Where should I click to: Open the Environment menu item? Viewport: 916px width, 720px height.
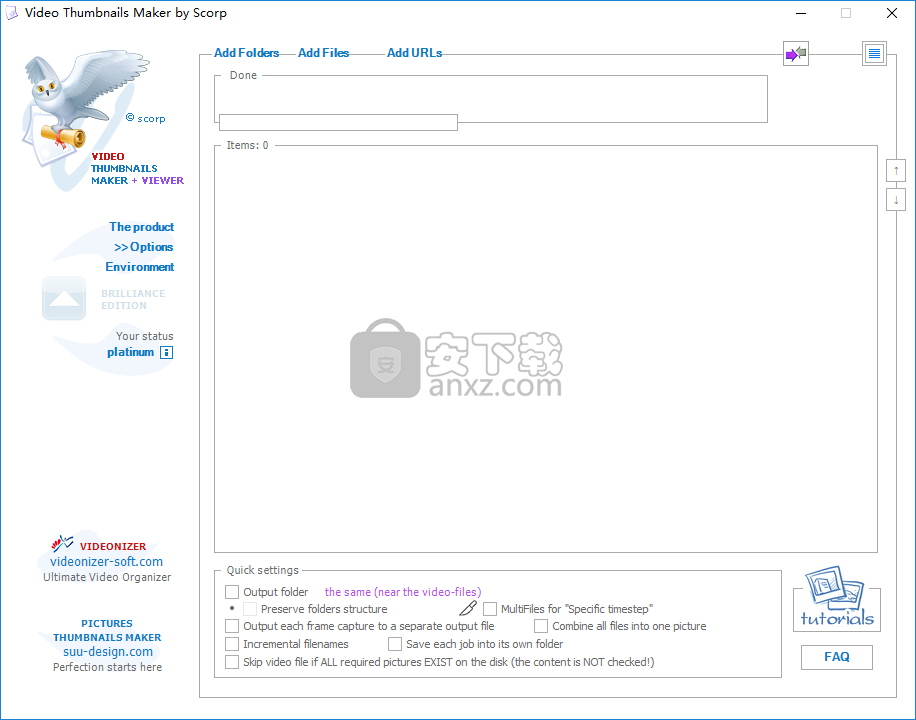[x=140, y=266]
